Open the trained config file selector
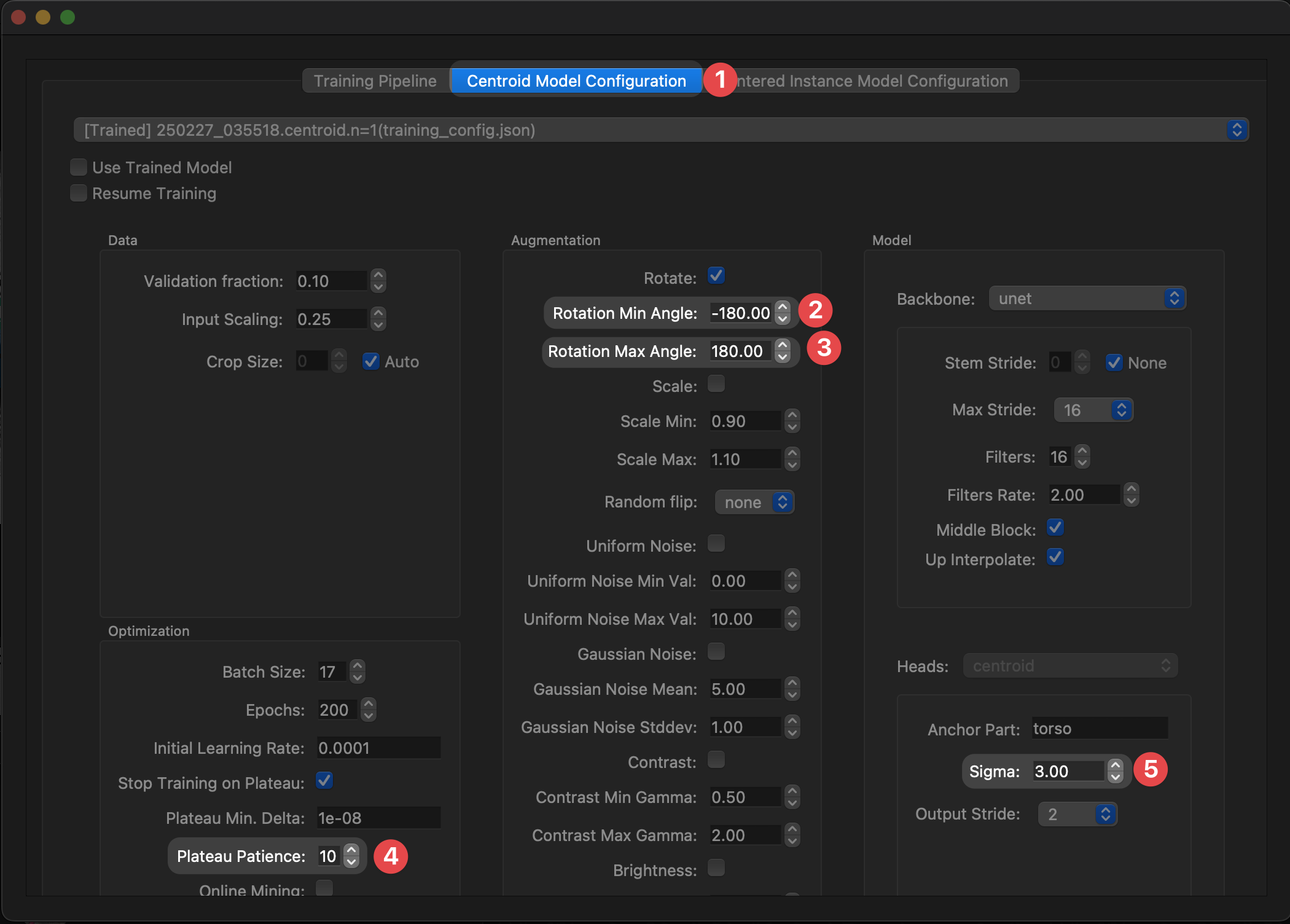The height and width of the screenshot is (924, 1290). pyautogui.click(x=660, y=130)
